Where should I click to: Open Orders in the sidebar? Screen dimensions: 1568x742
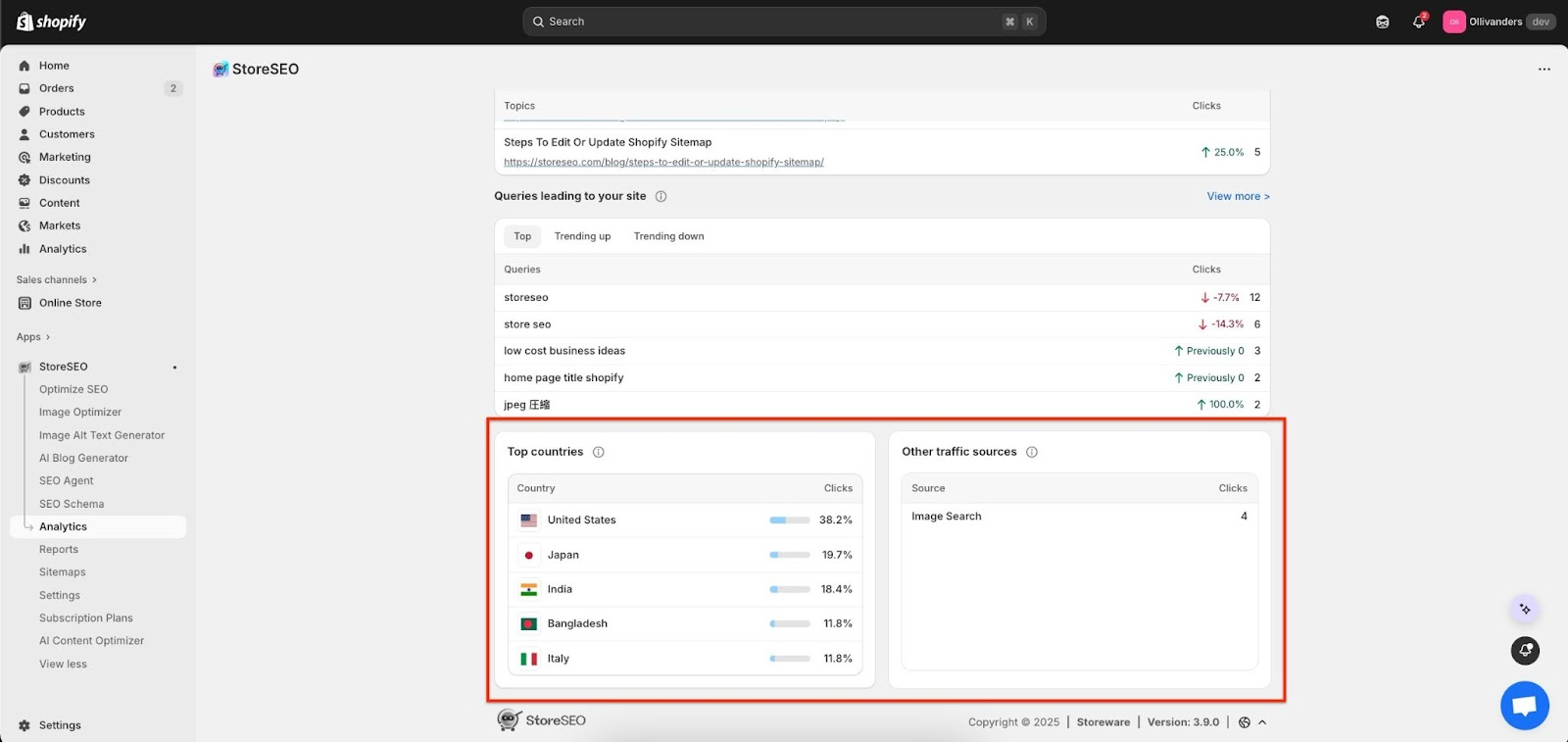pyautogui.click(x=56, y=88)
